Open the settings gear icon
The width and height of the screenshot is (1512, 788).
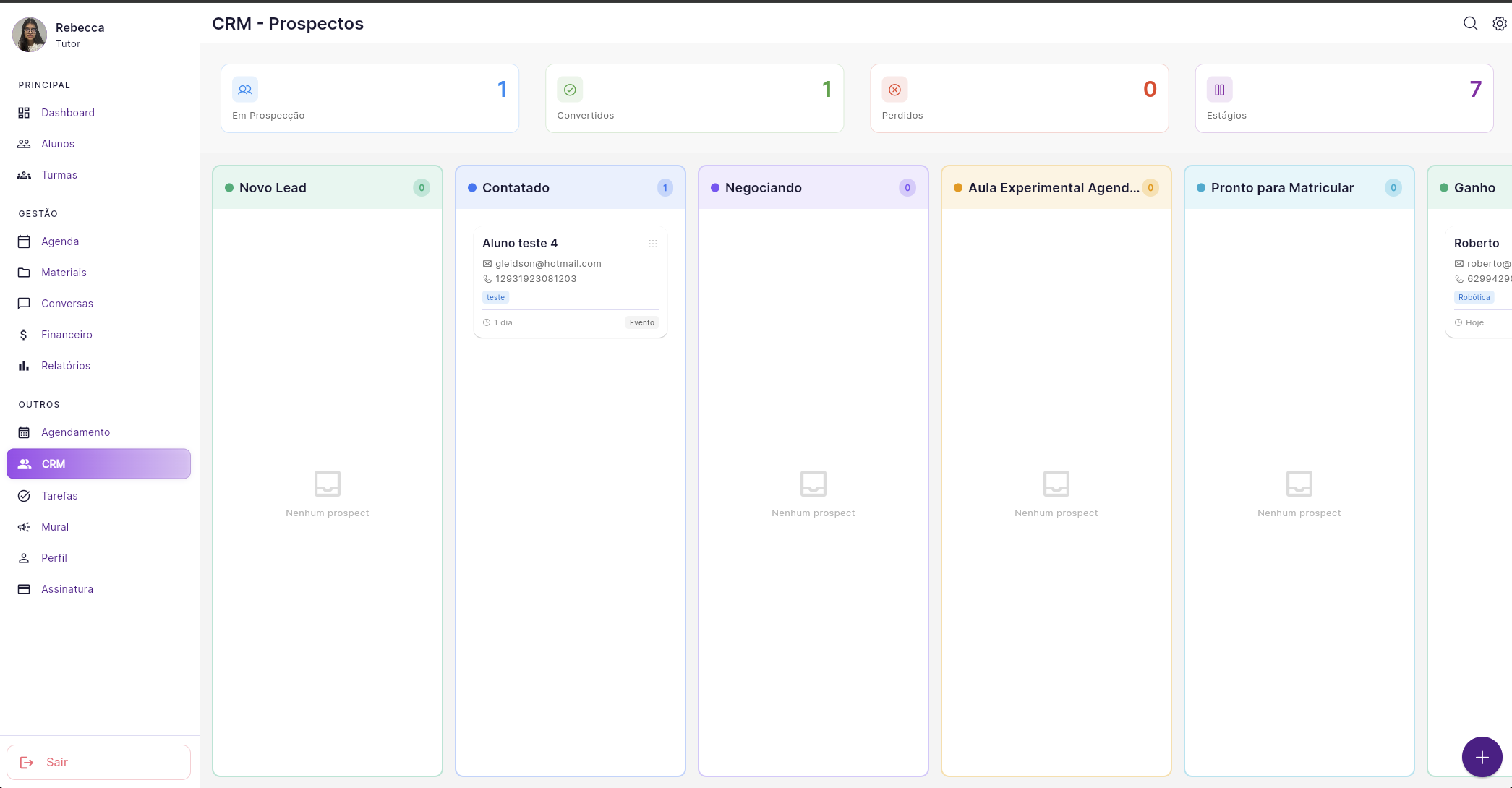(1500, 24)
